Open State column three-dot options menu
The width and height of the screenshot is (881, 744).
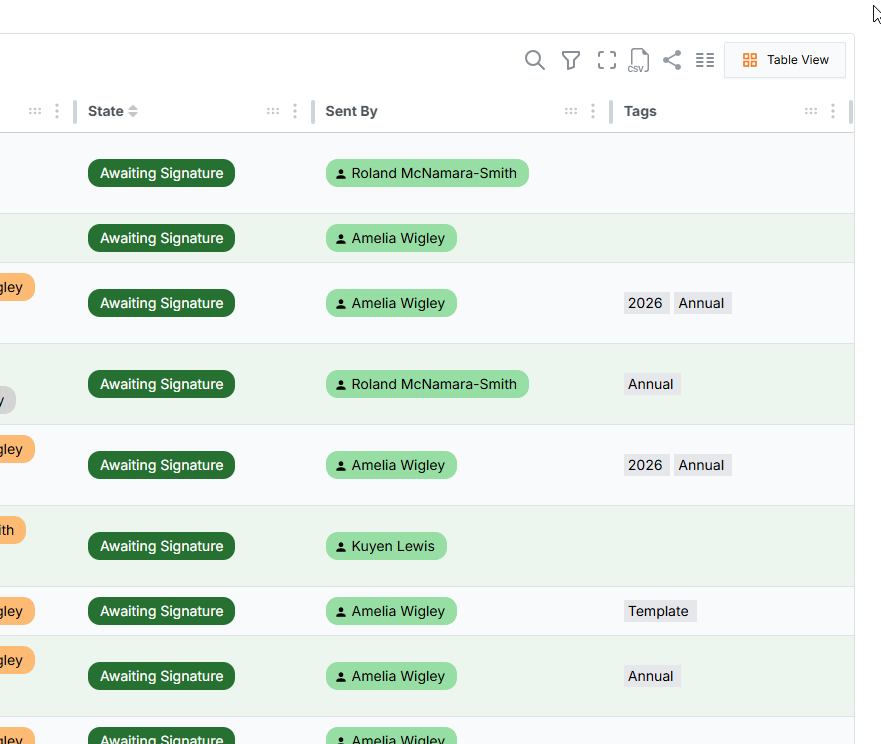coord(295,111)
